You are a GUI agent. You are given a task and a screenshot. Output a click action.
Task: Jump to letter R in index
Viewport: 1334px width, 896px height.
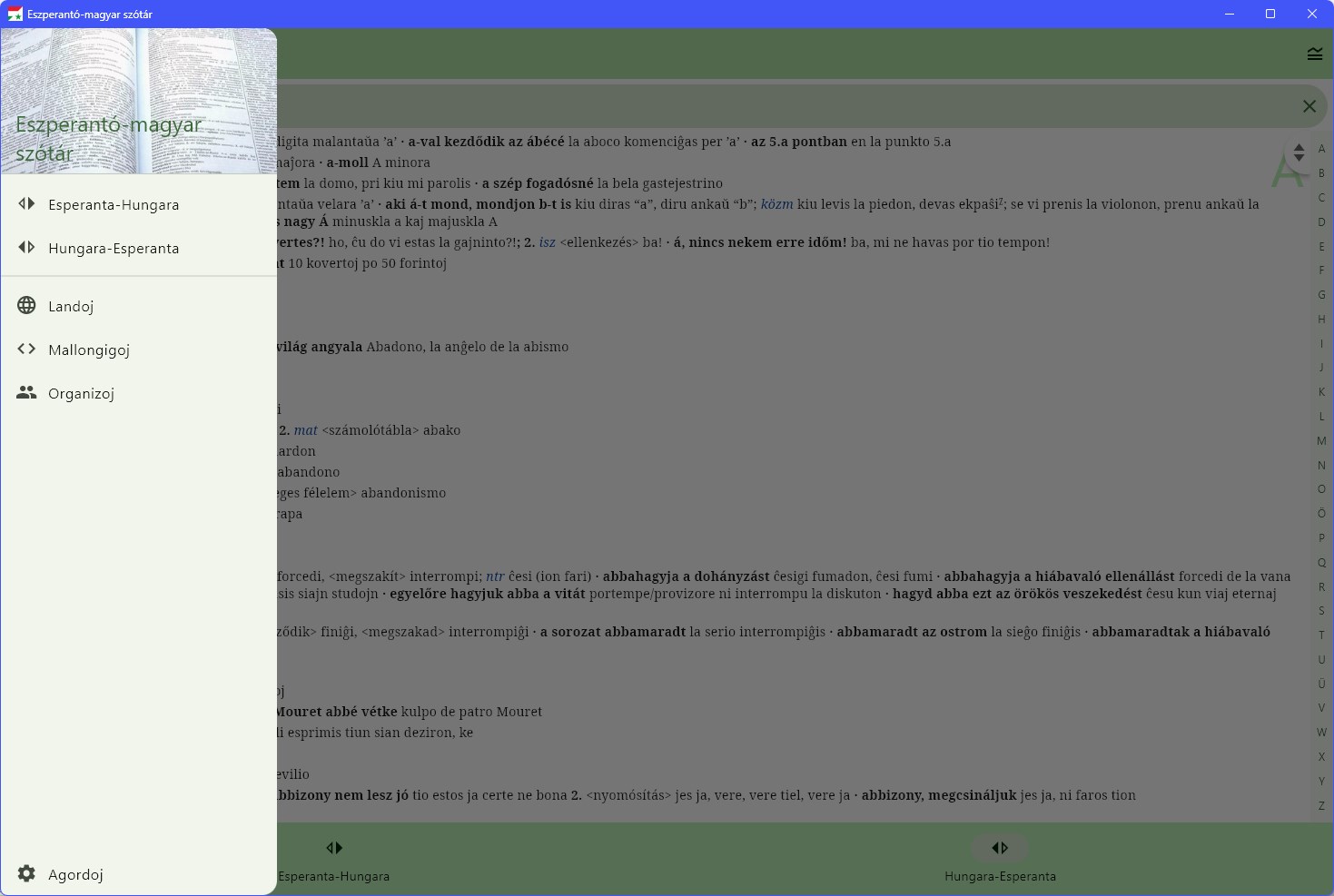(1321, 587)
